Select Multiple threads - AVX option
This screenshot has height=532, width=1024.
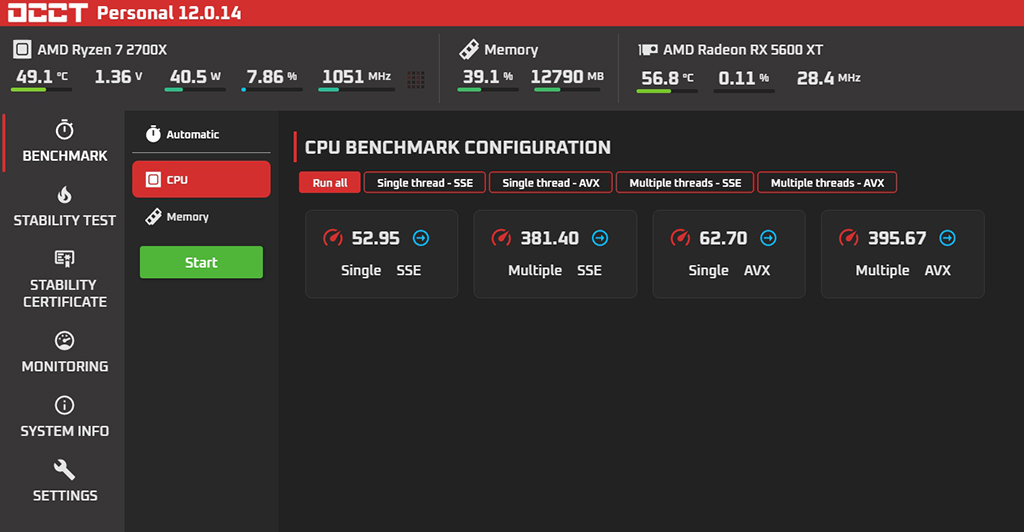tap(827, 183)
